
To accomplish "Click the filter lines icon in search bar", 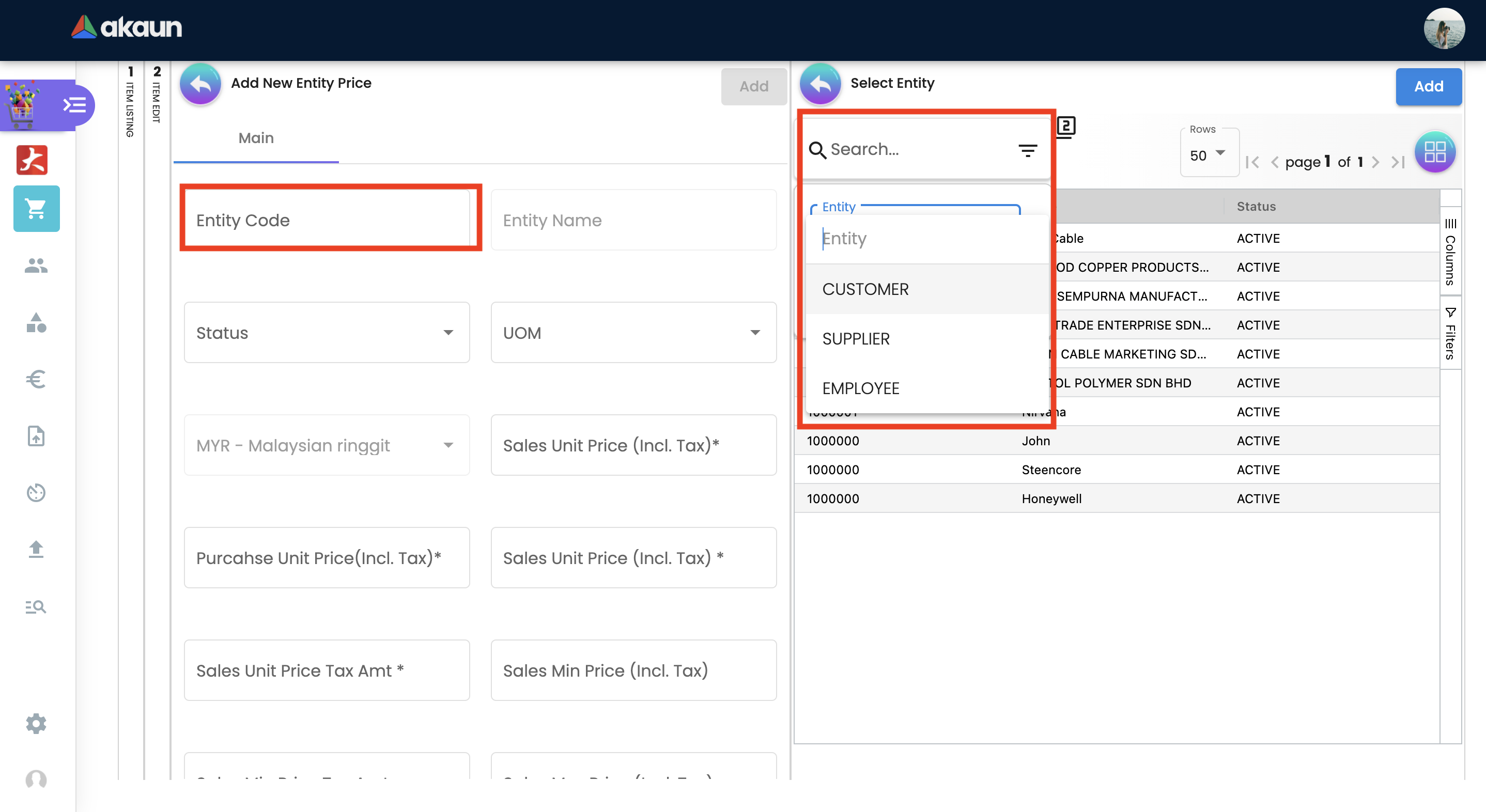I will (x=1027, y=150).
